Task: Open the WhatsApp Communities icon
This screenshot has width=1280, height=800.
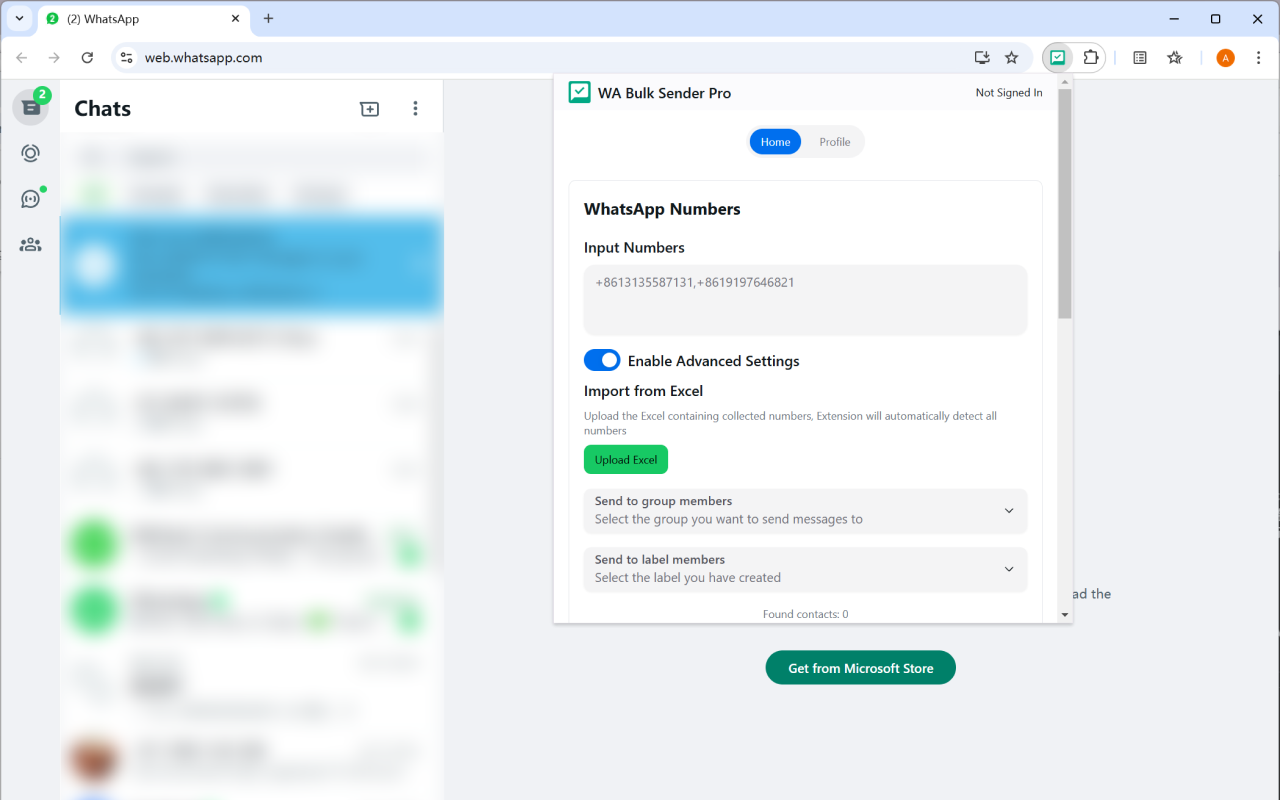Action: pos(31,244)
